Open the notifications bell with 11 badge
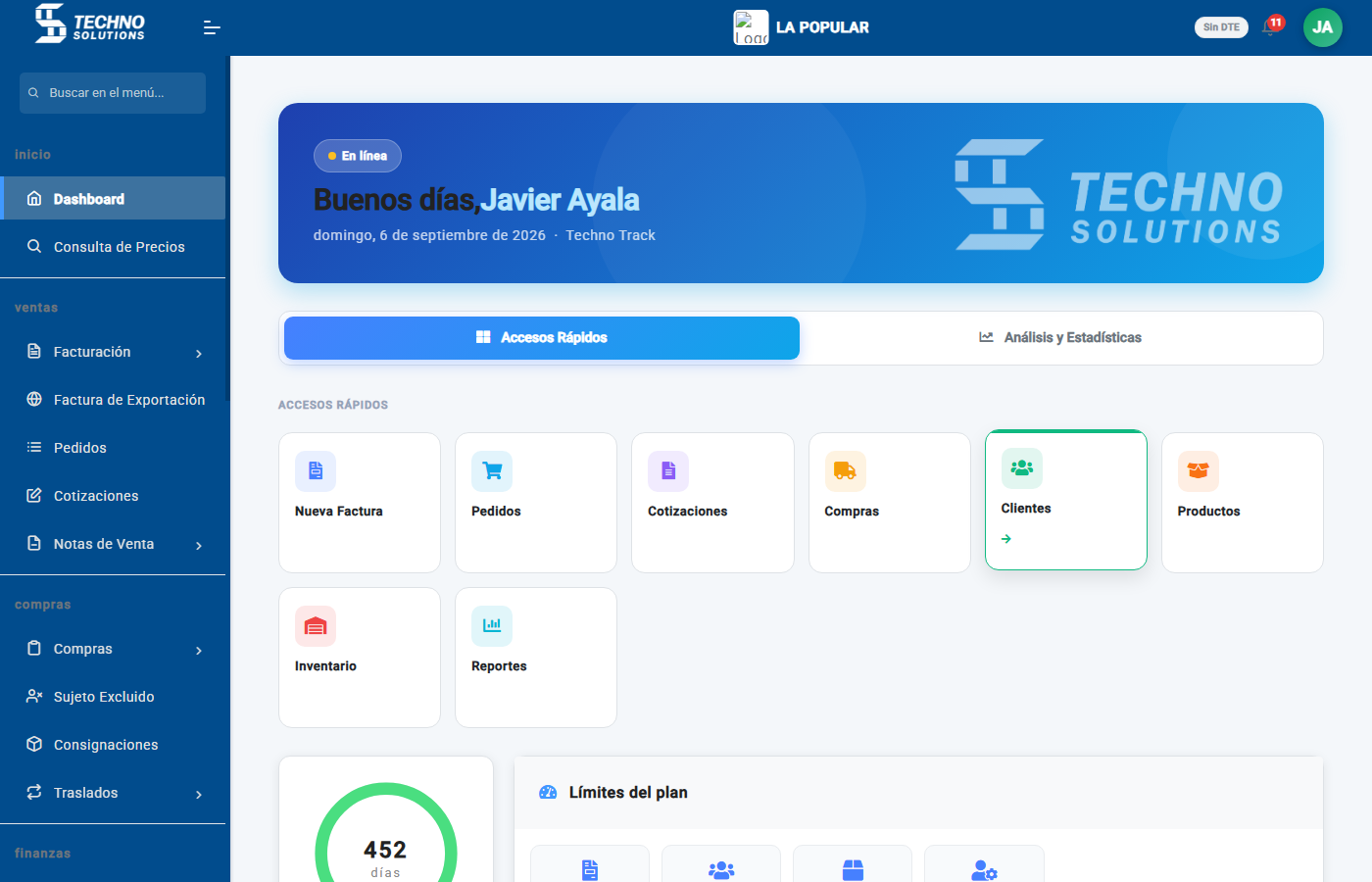The image size is (1372, 882). [x=1272, y=25]
